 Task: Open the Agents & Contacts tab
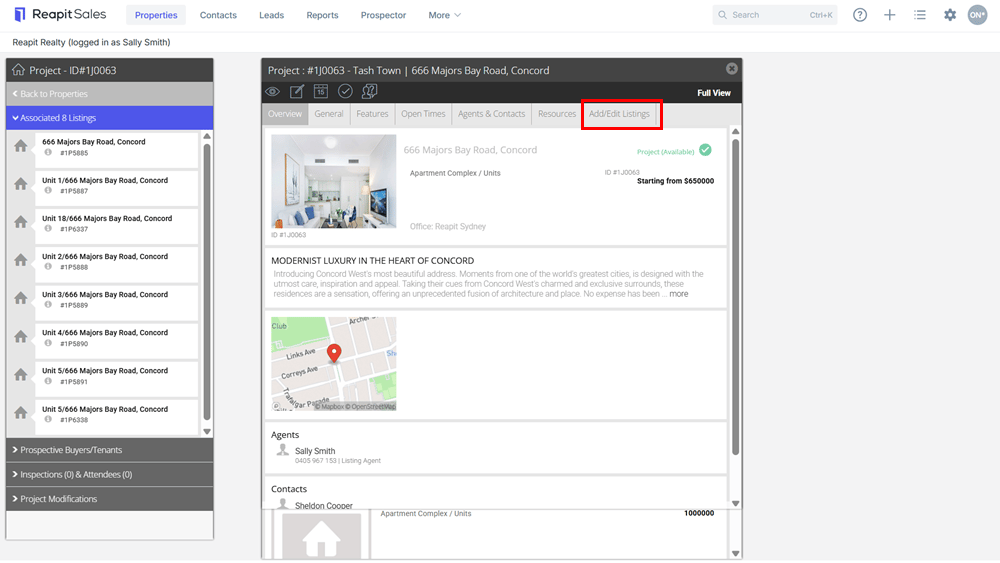pyautogui.click(x=491, y=114)
